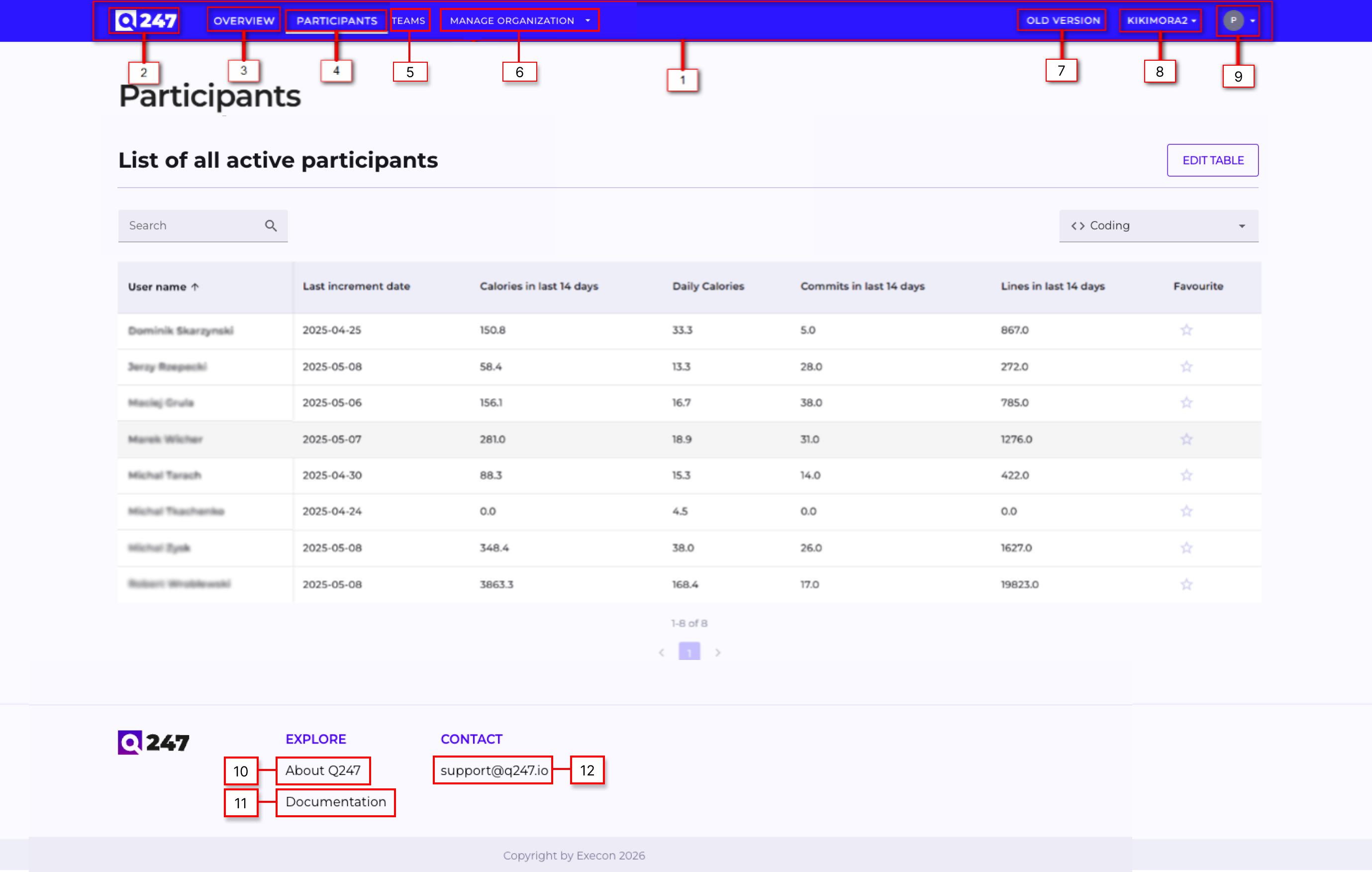Open the KIKIMORA2 organization dropdown

pyautogui.click(x=1161, y=20)
